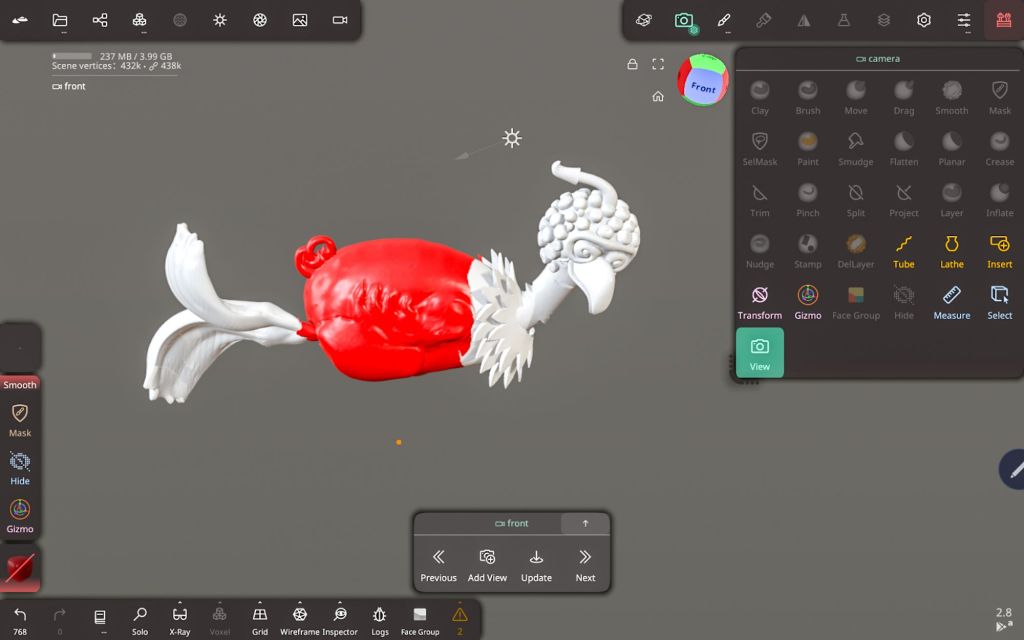Open the lighting sun menu in top bar
Viewport: 1024px width, 640px height.
click(220, 20)
